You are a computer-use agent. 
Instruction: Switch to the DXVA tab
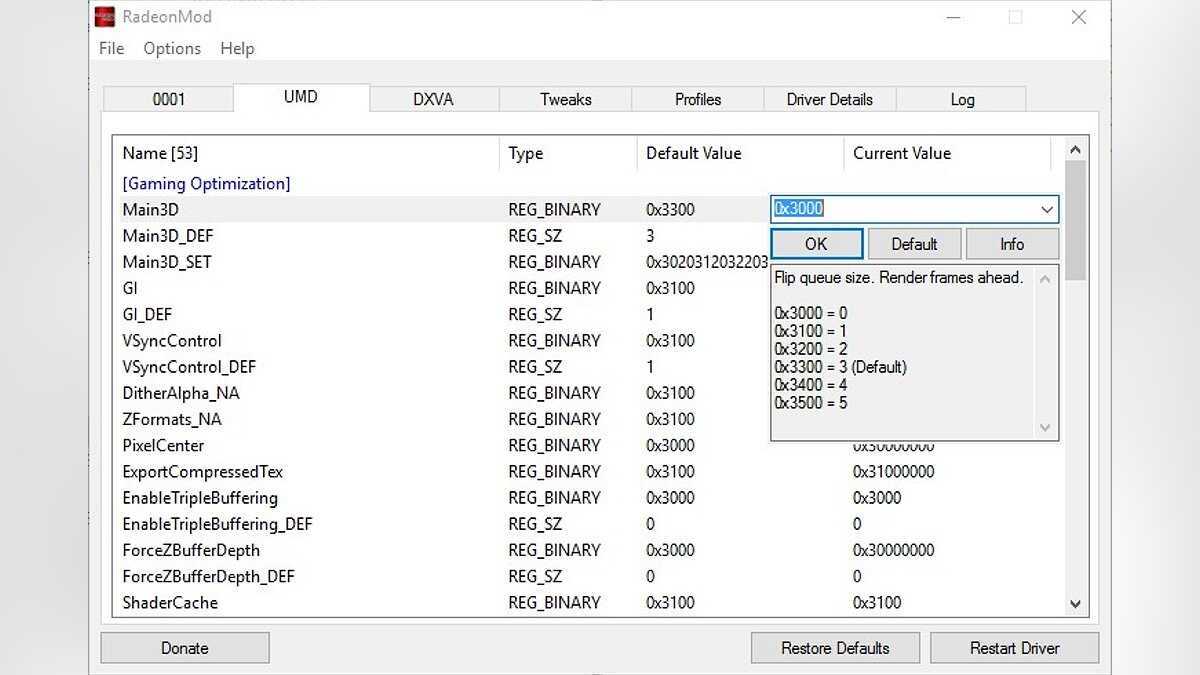[x=433, y=99]
